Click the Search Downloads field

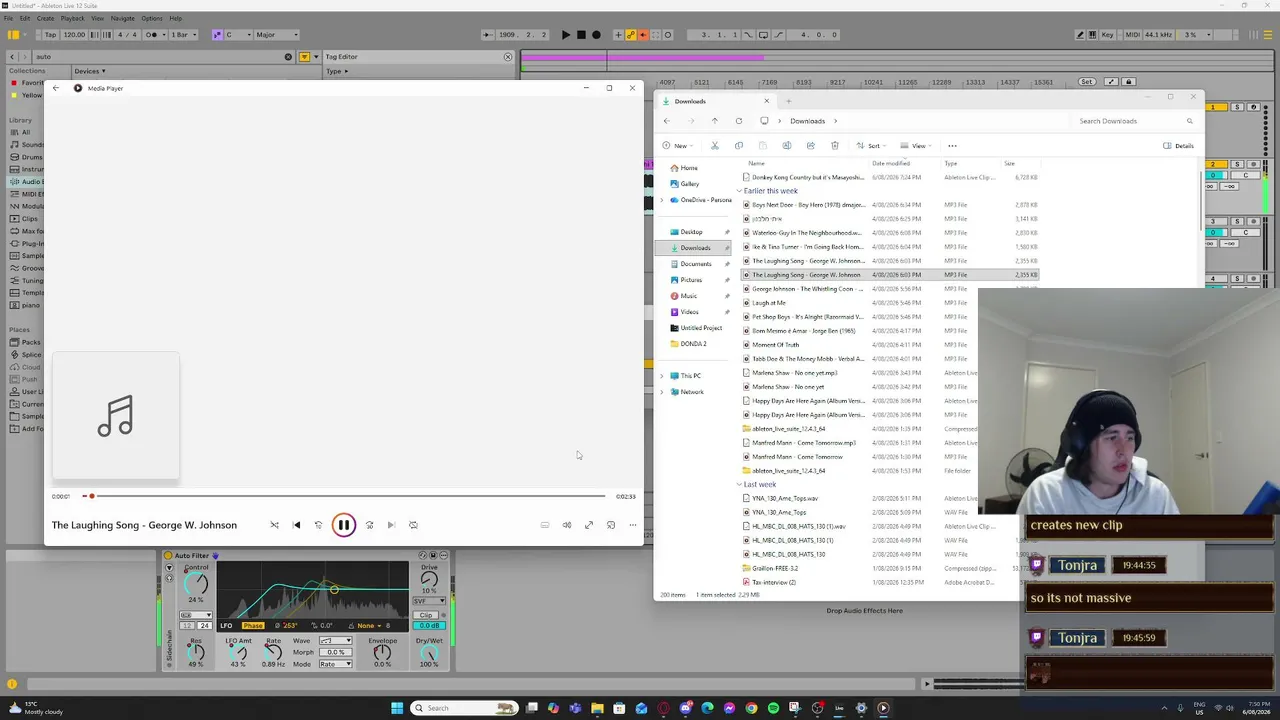click(1135, 121)
